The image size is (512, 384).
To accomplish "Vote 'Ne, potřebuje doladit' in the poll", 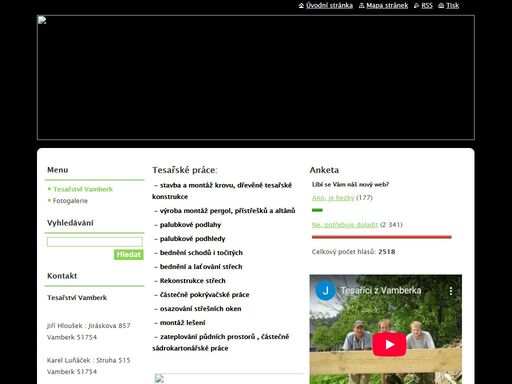I will click(x=345, y=225).
